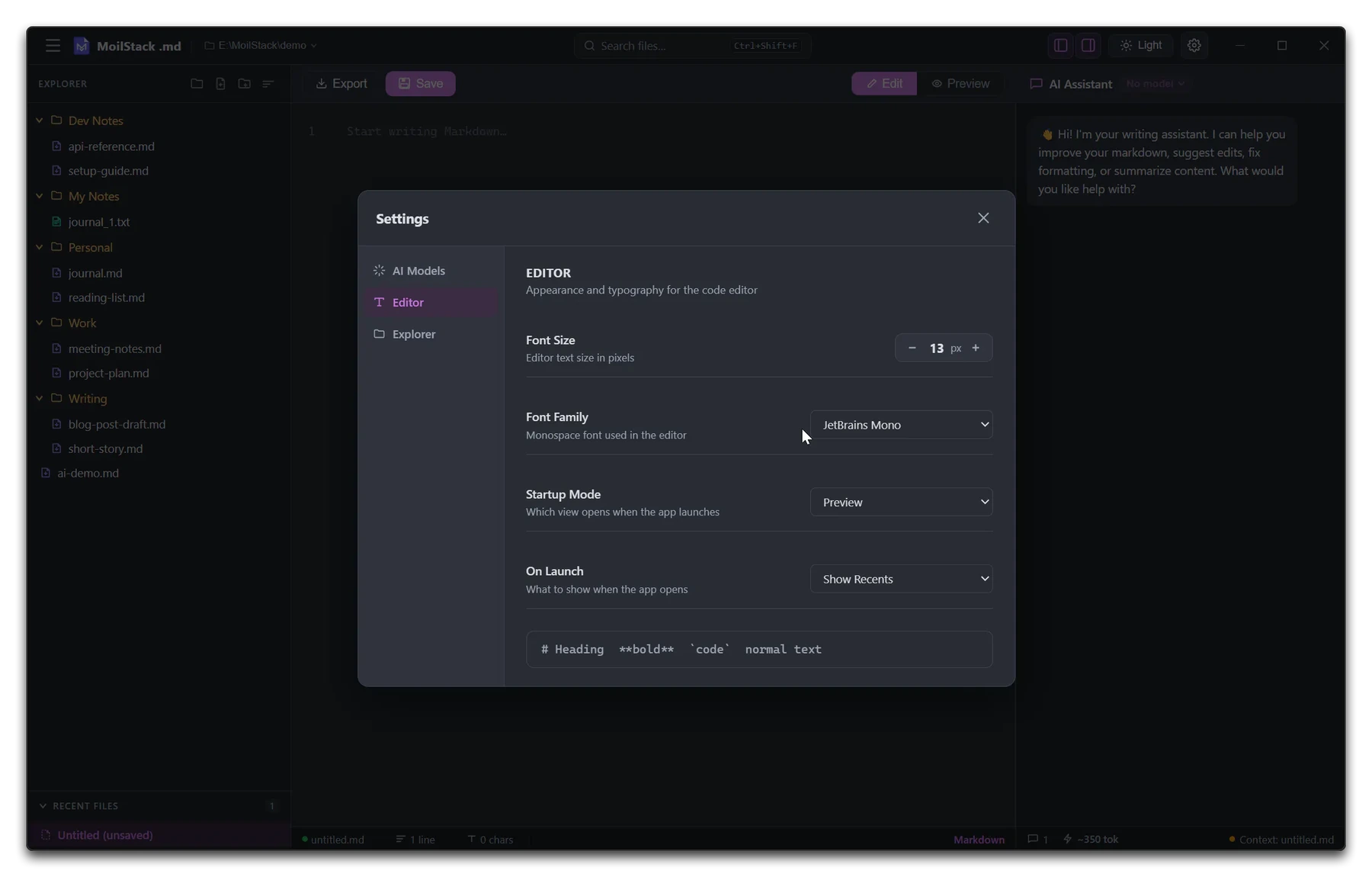
Task: Open the E:\MoilStack\demo folder path dropdown
Action: [261, 46]
